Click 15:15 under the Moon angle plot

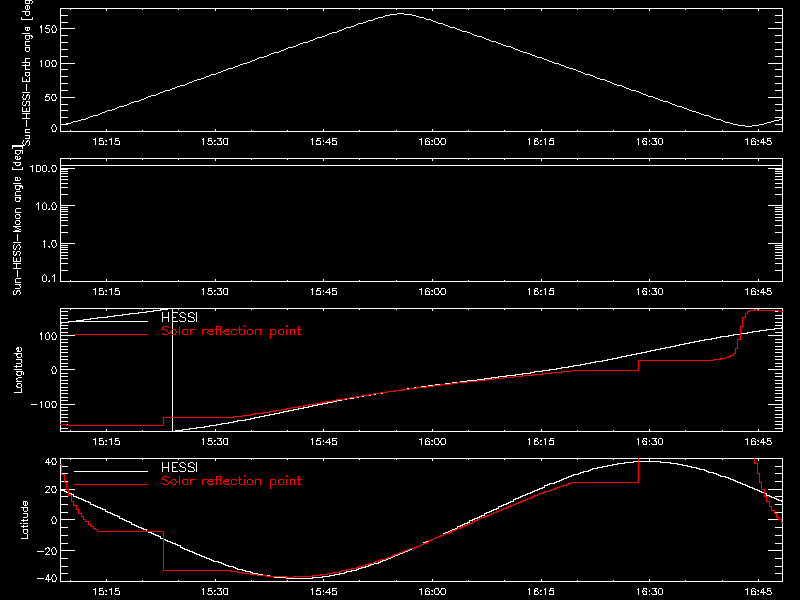pos(106,292)
